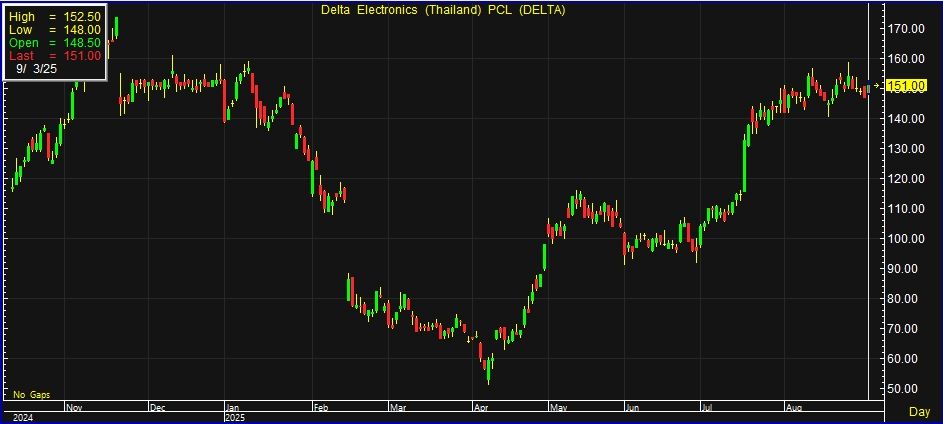Click the 130.00 price axis label
This screenshot has height=424, width=943.
point(907,149)
